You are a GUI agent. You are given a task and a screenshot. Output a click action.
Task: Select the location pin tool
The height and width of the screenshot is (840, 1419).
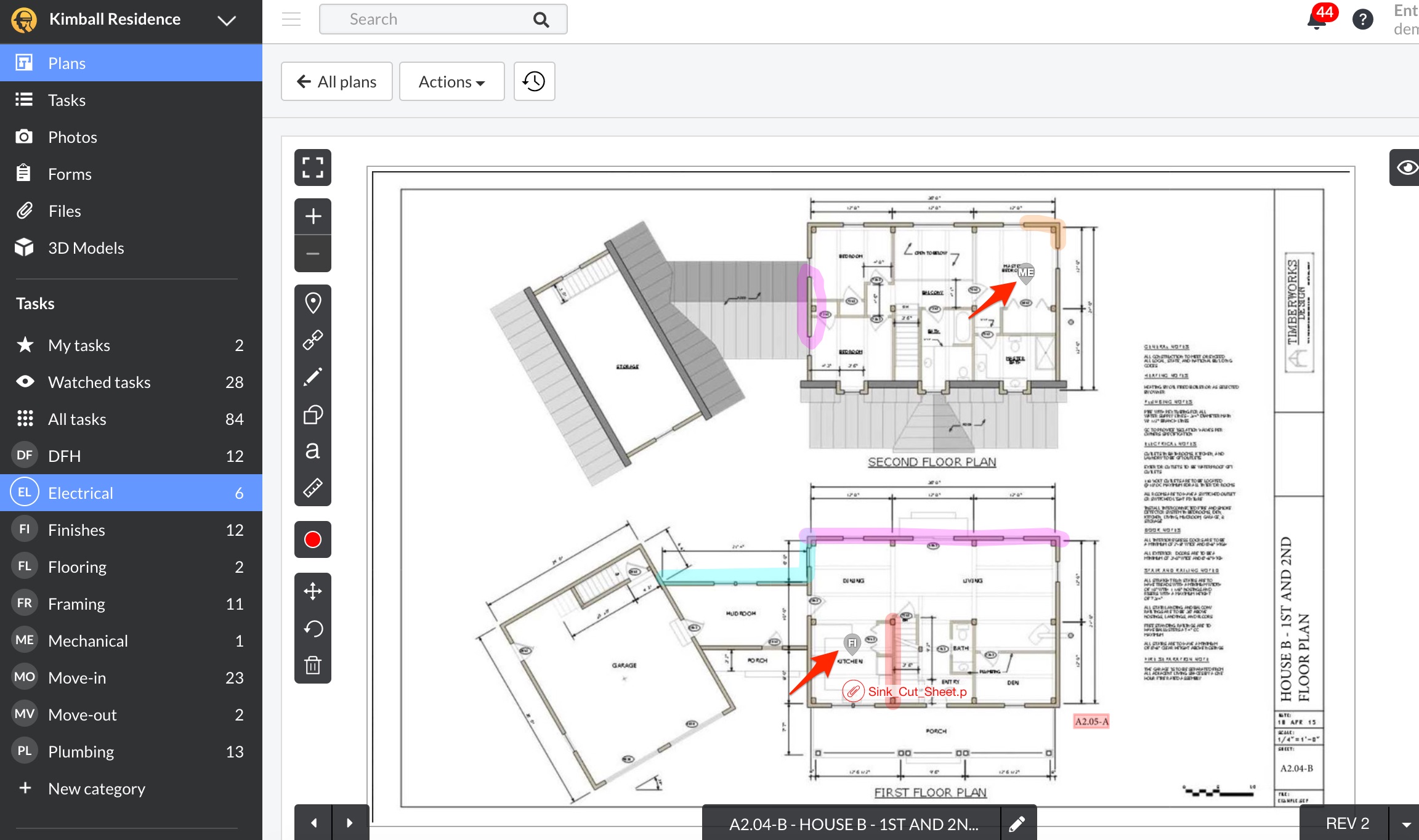click(x=313, y=303)
